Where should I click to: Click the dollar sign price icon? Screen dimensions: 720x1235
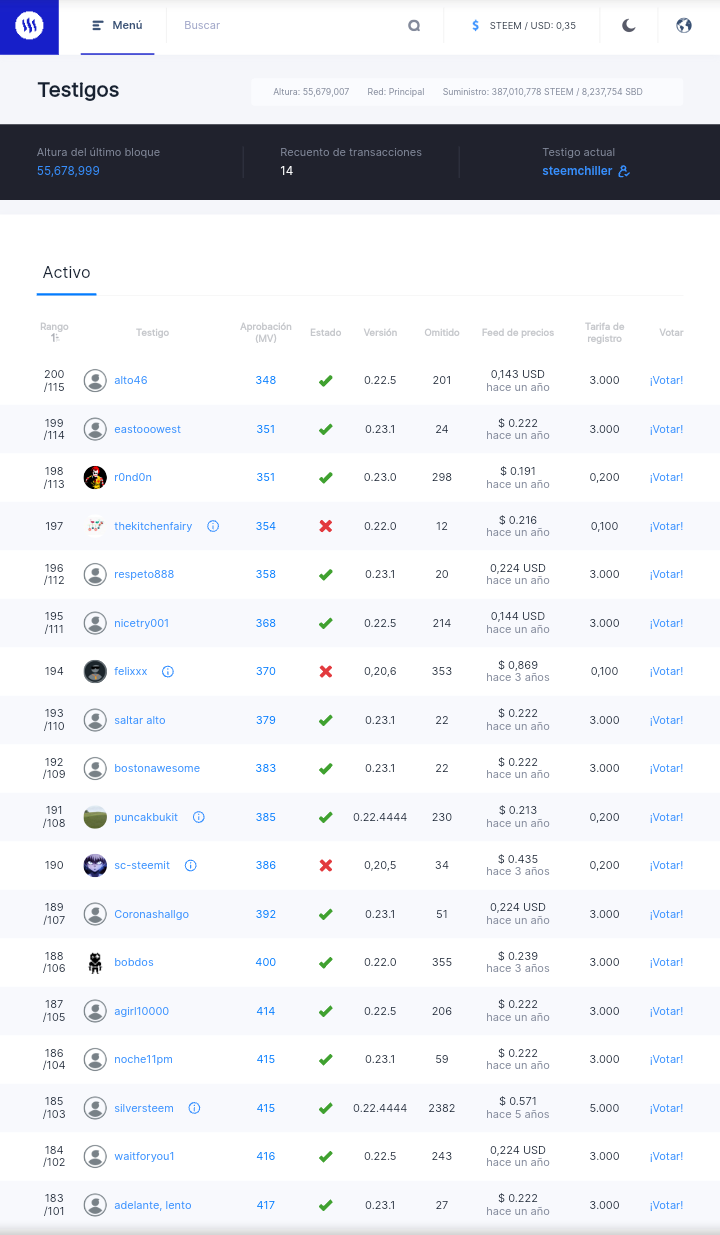pos(476,26)
